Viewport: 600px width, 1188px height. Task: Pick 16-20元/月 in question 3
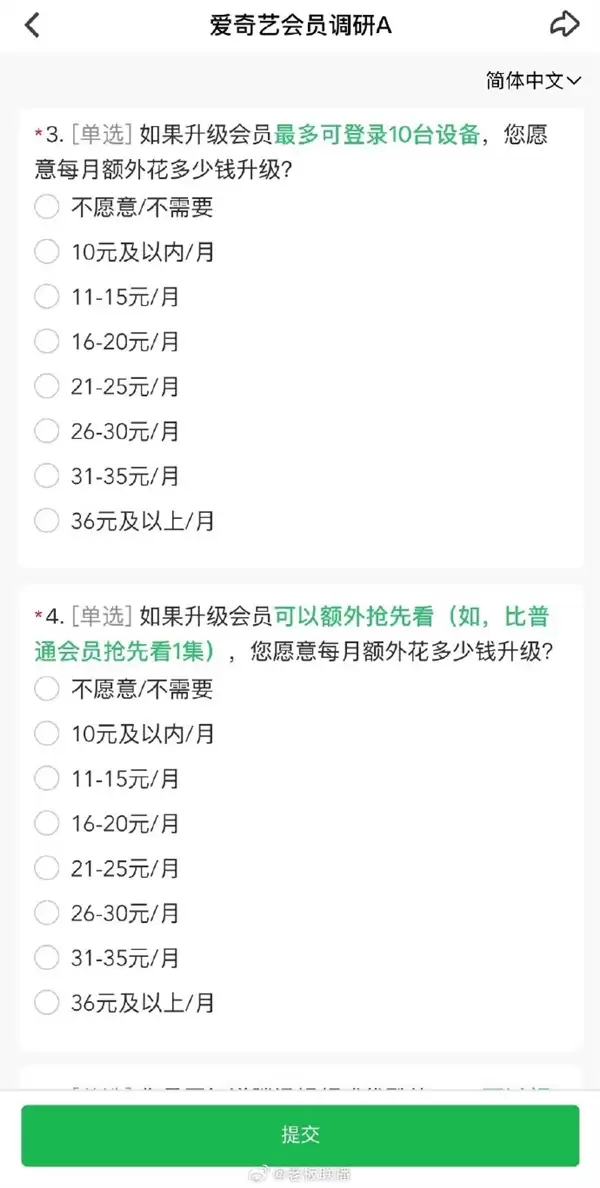[46, 342]
